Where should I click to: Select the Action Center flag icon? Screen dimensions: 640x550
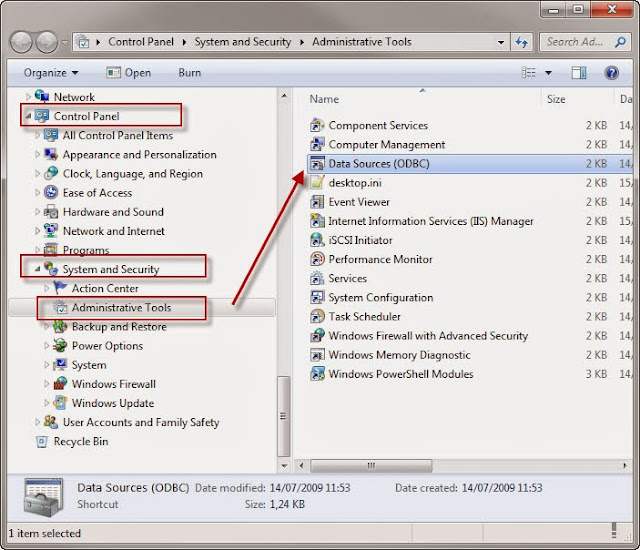(x=60, y=288)
